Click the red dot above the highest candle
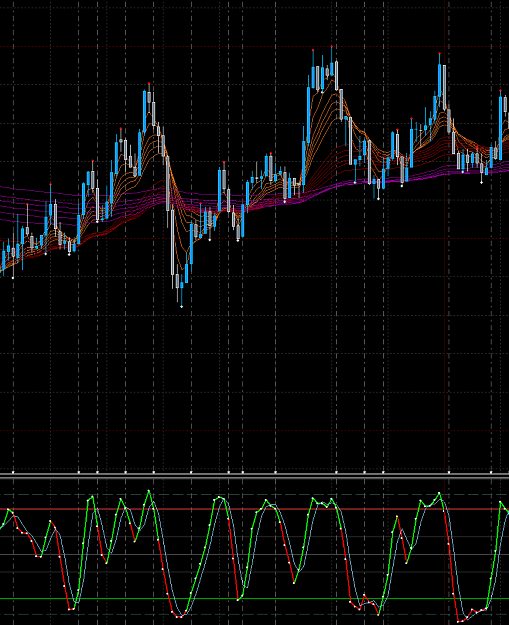Viewport: 509px width, 625px height. tap(332, 47)
